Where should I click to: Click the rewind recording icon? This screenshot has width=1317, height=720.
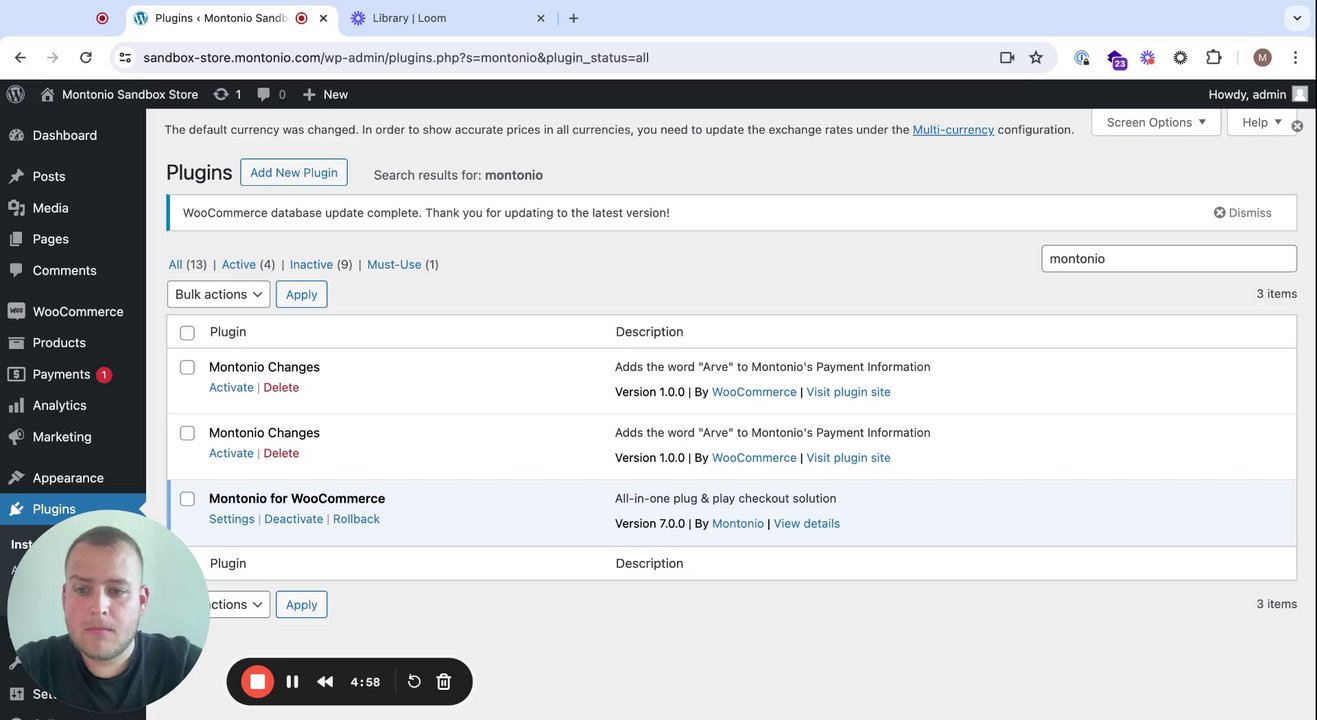(325, 682)
